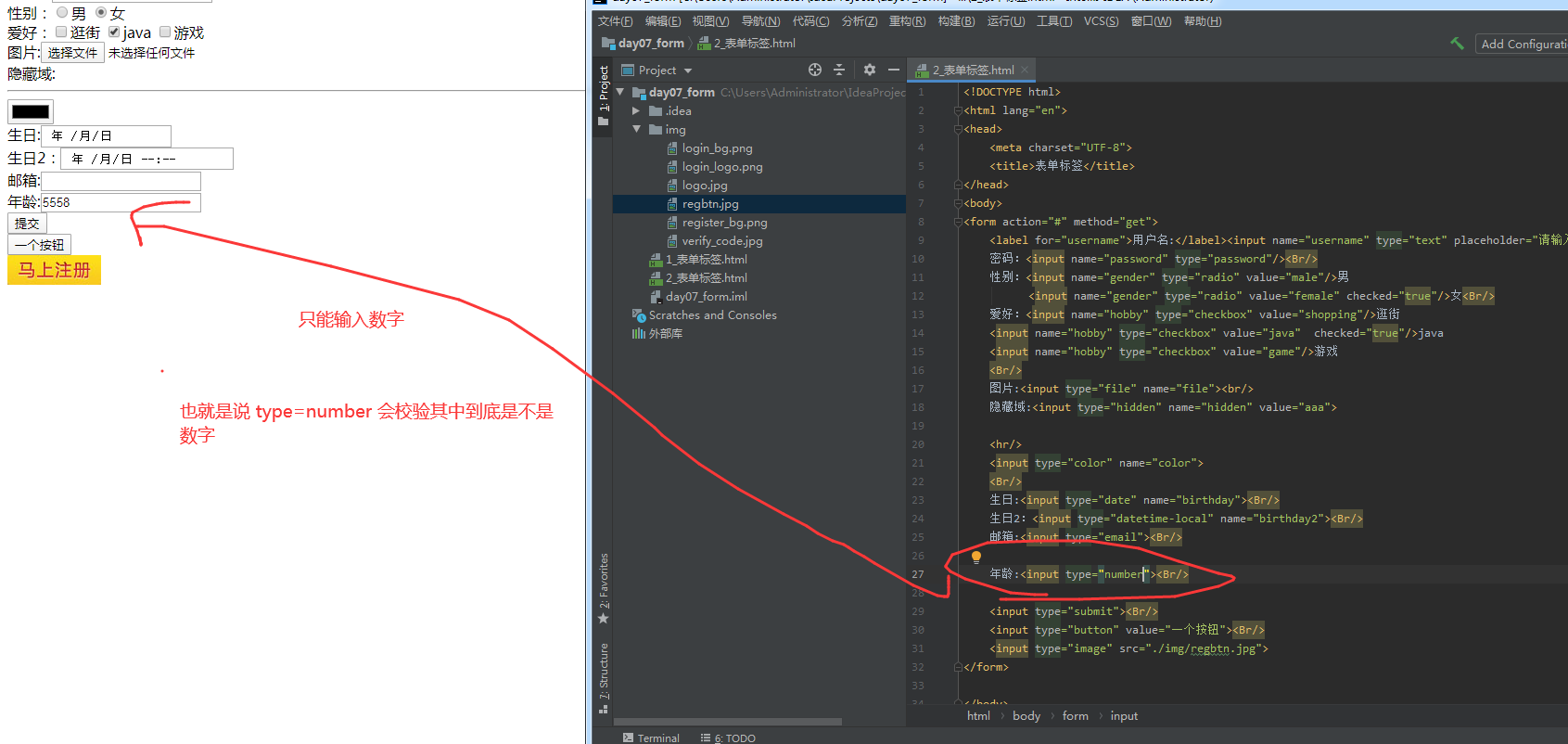Click the 'form' breadcrumb at editor bottom
This screenshot has width=1568, height=744.
[1076, 716]
